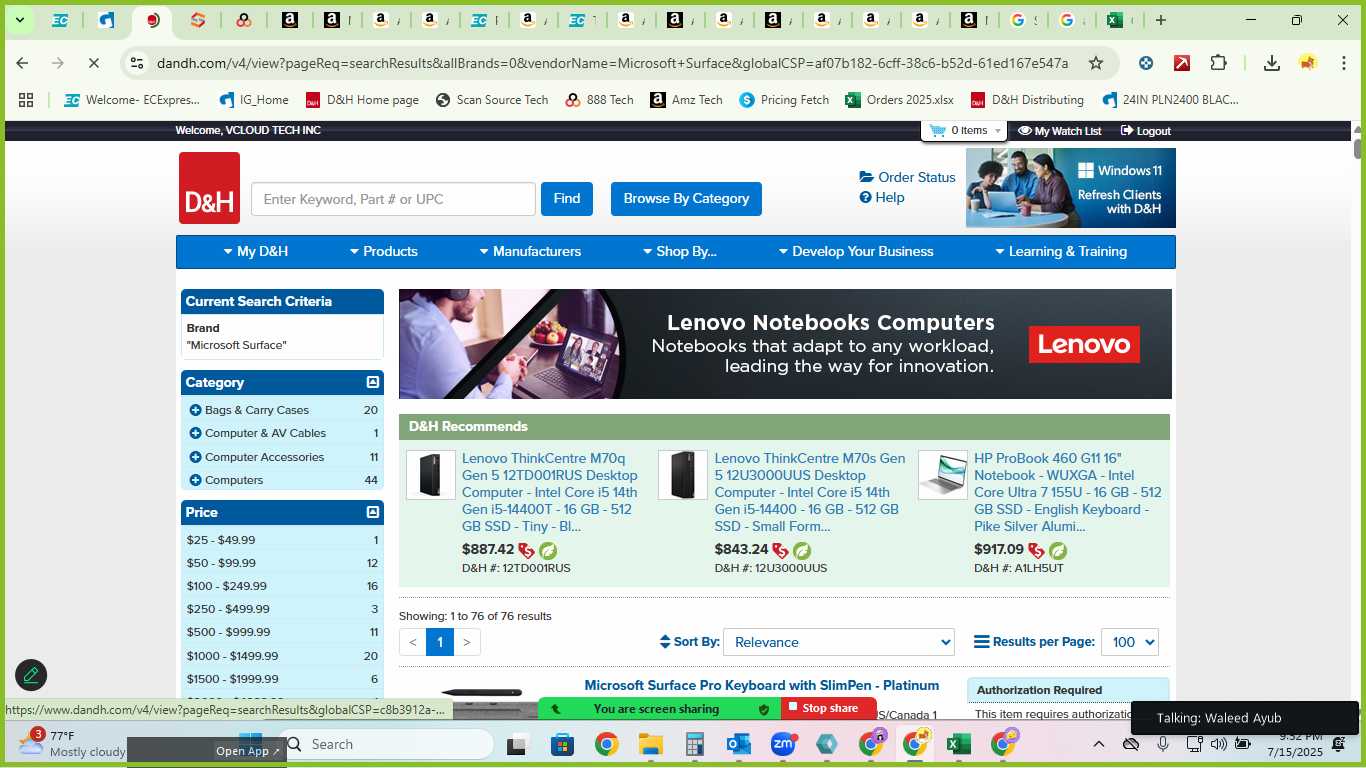Click rebate icon next to $887.42
The width and height of the screenshot is (1366, 768).
tap(526, 551)
